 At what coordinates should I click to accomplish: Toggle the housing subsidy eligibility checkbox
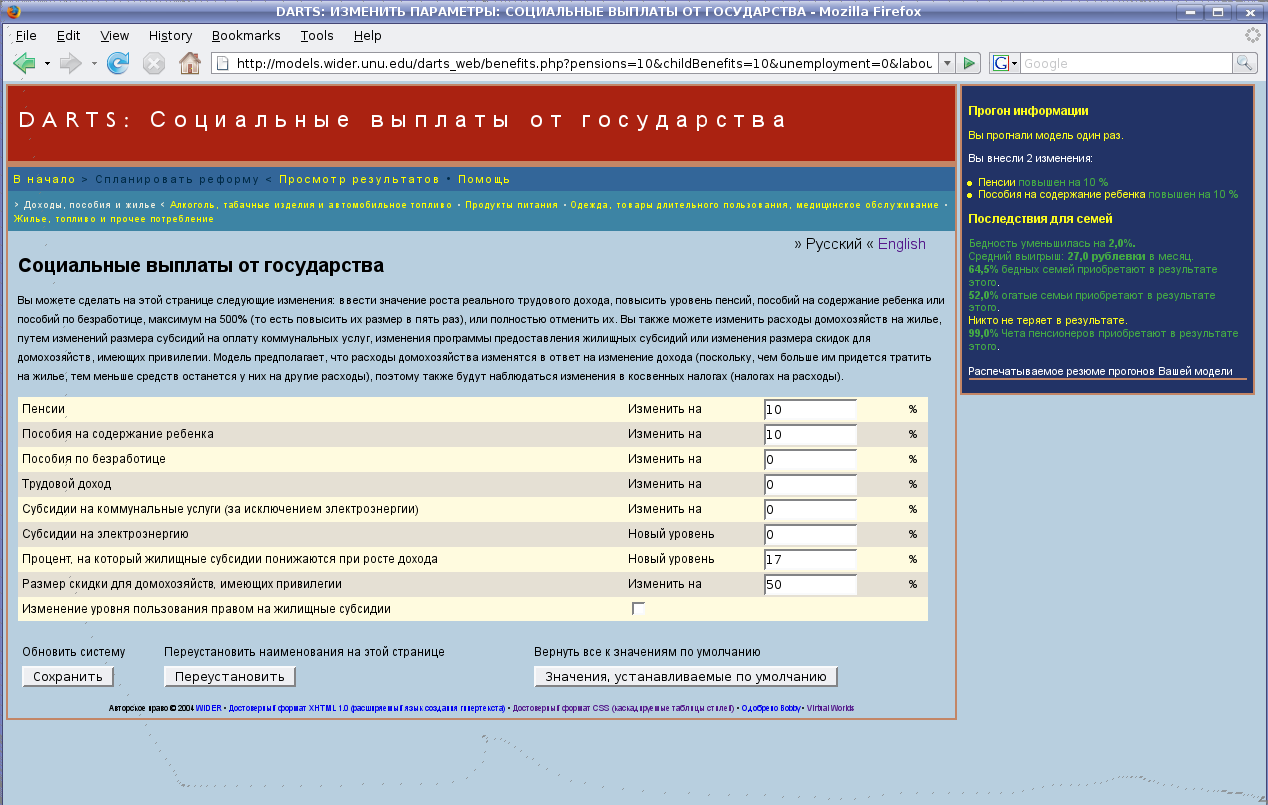(638, 609)
